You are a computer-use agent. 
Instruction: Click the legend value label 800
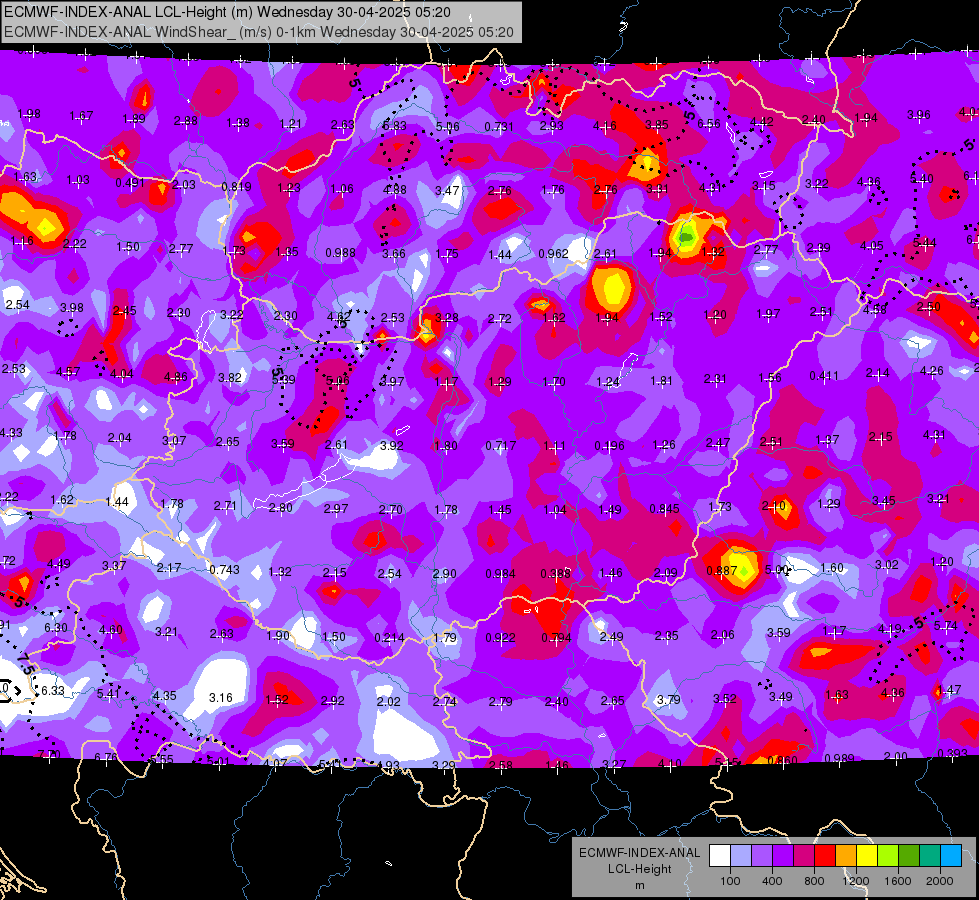click(x=814, y=881)
